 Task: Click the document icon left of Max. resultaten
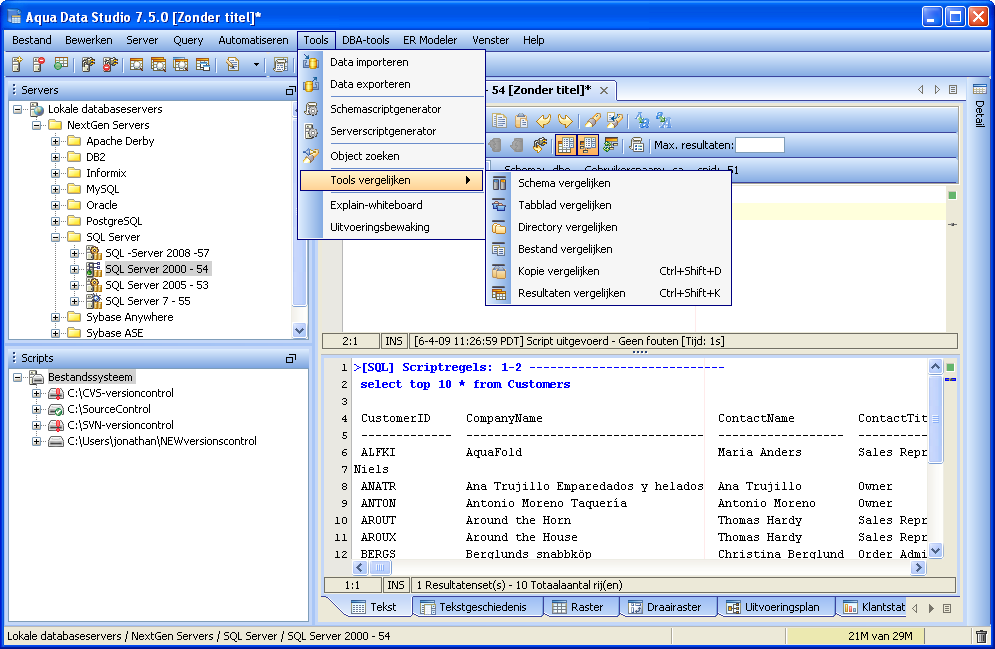636,145
